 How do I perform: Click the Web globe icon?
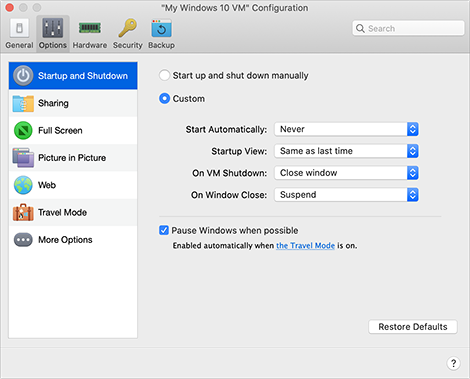point(23,185)
